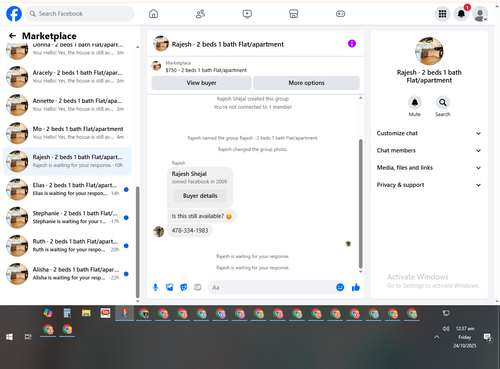500x369 pixels.
Task: Click the More options button
Action: coord(306,83)
